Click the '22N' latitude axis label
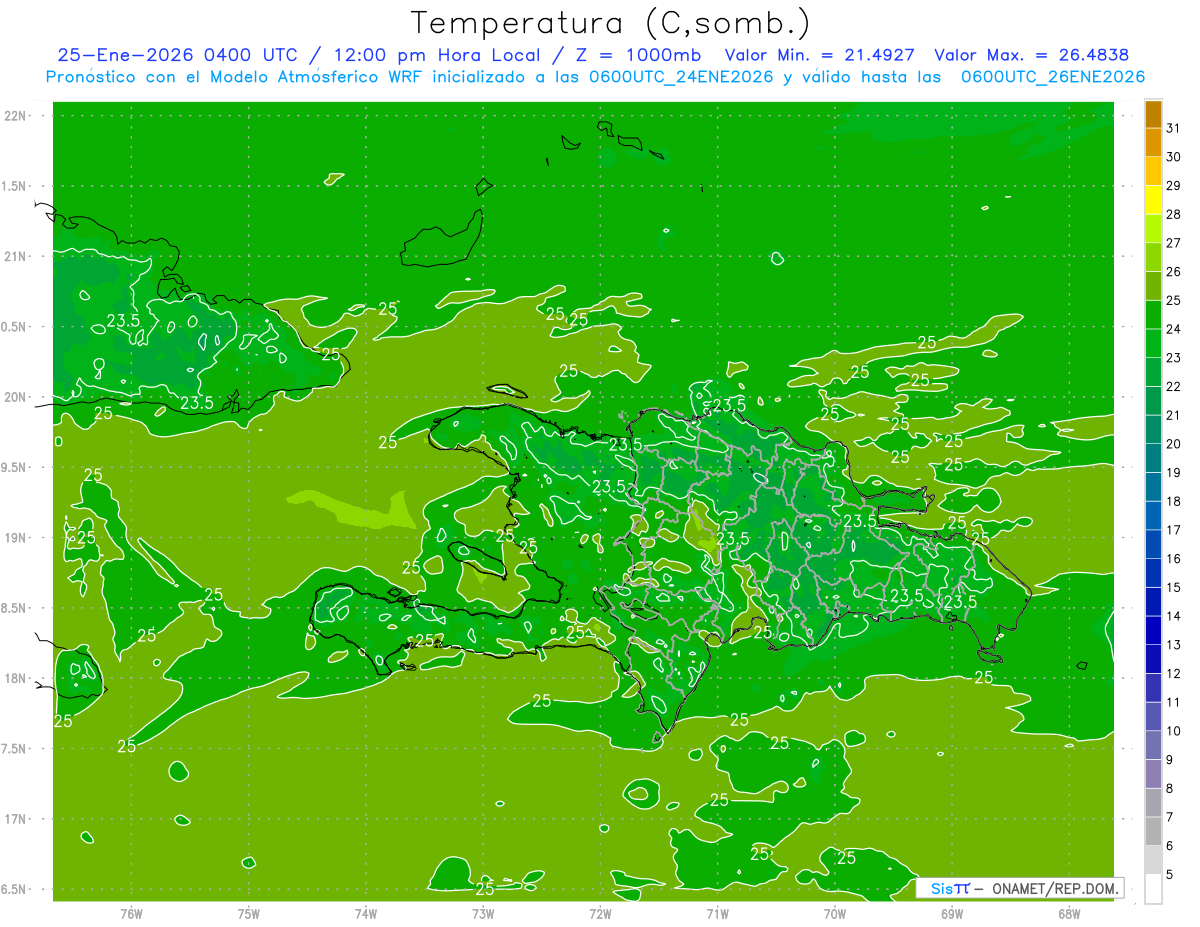 [15, 116]
